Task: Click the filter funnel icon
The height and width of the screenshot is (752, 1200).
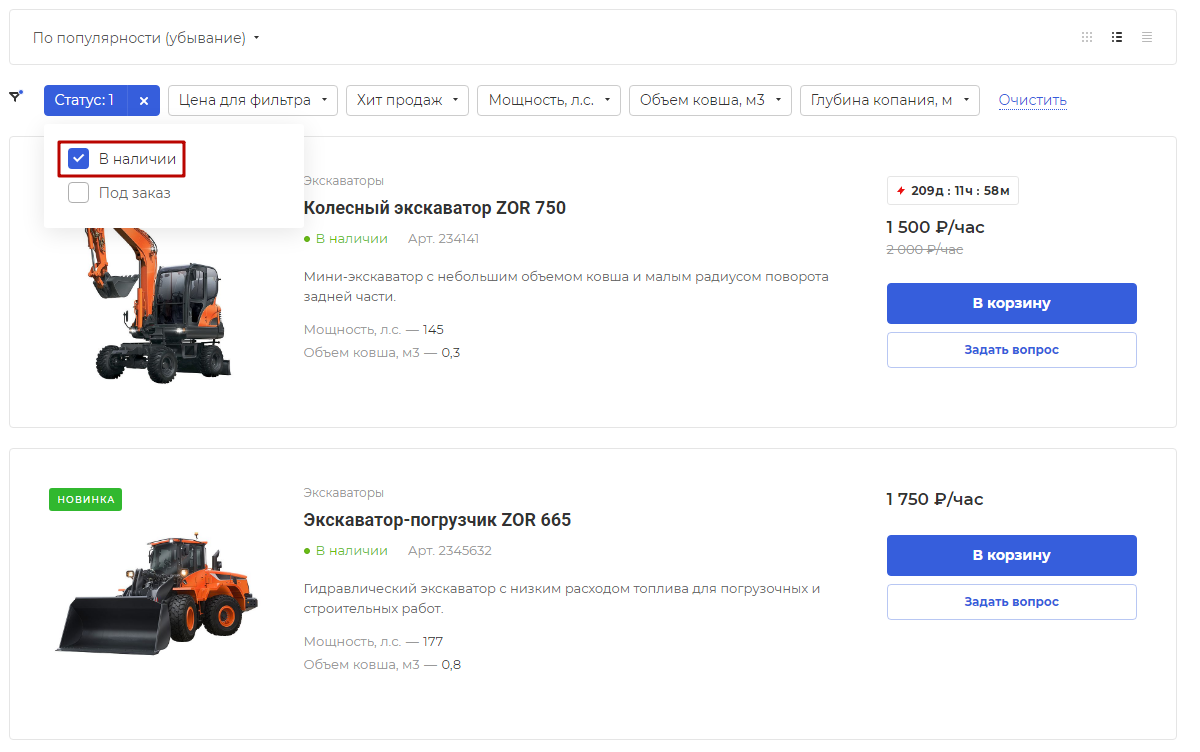Action: (16, 96)
